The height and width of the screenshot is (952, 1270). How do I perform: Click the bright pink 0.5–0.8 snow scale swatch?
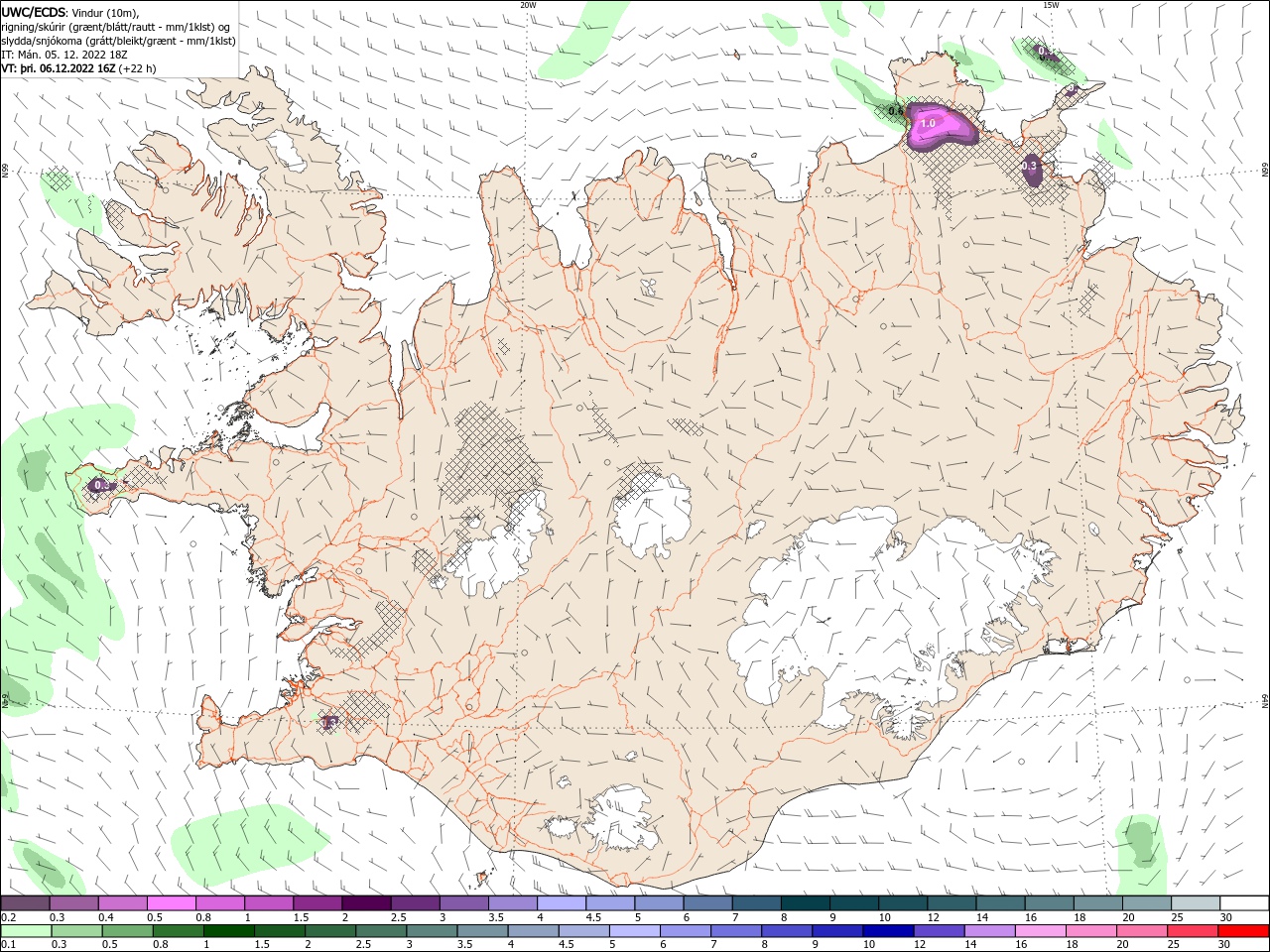pyautogui.click(x=171, y=903)
